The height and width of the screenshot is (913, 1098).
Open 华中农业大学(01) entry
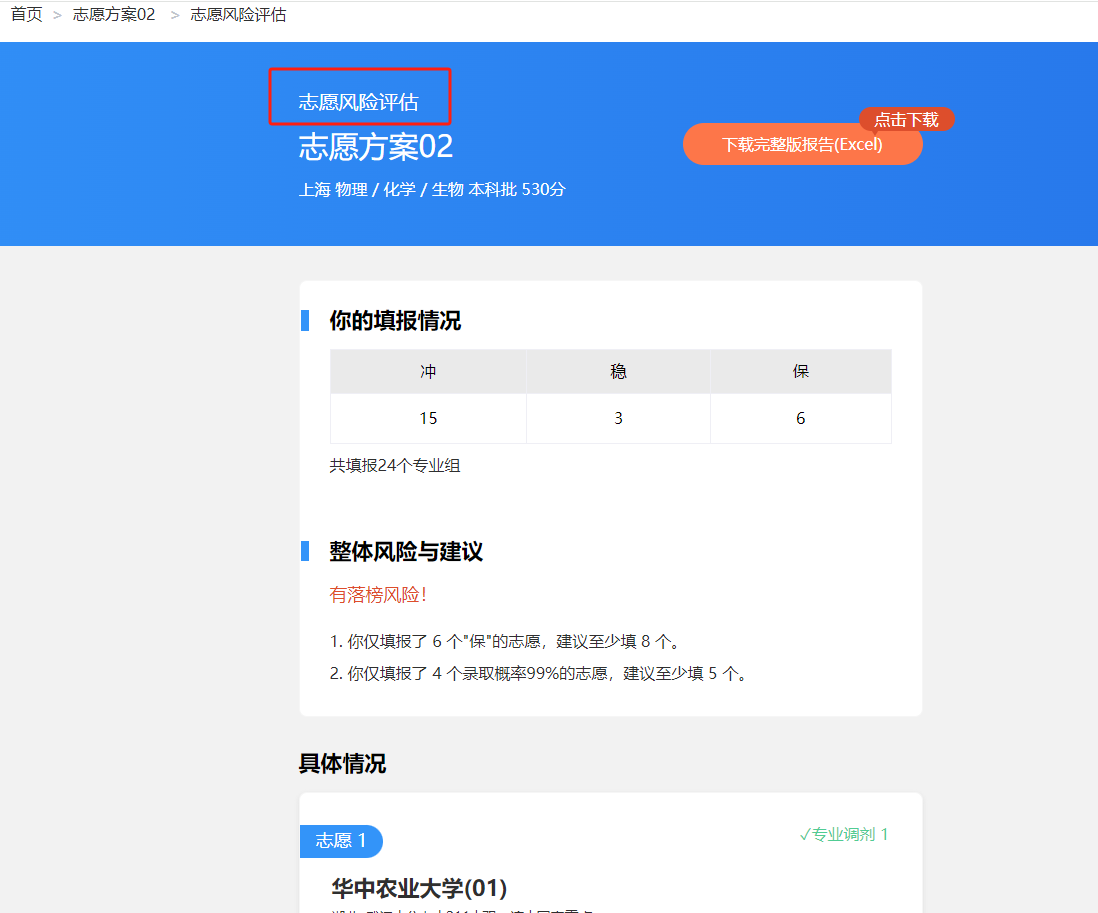click(x=419, y=888)
